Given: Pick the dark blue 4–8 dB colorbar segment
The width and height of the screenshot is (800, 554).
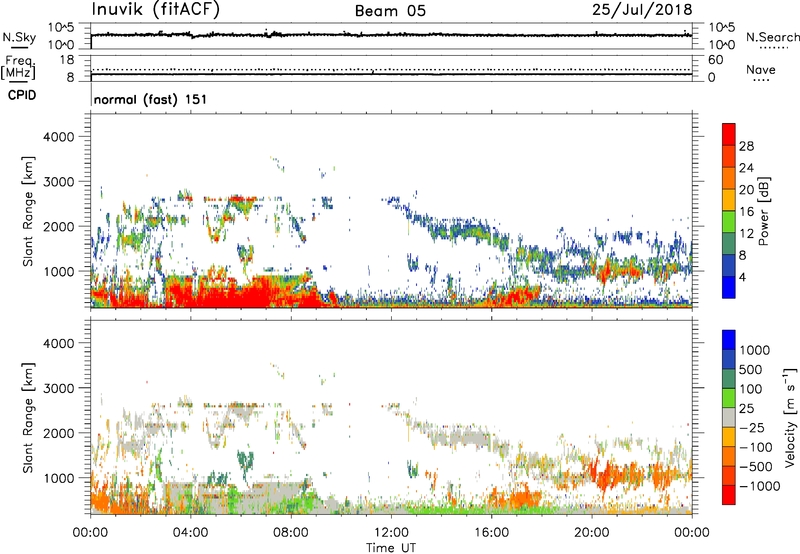Looking at the screenshot, I should (x=729, y=265).
